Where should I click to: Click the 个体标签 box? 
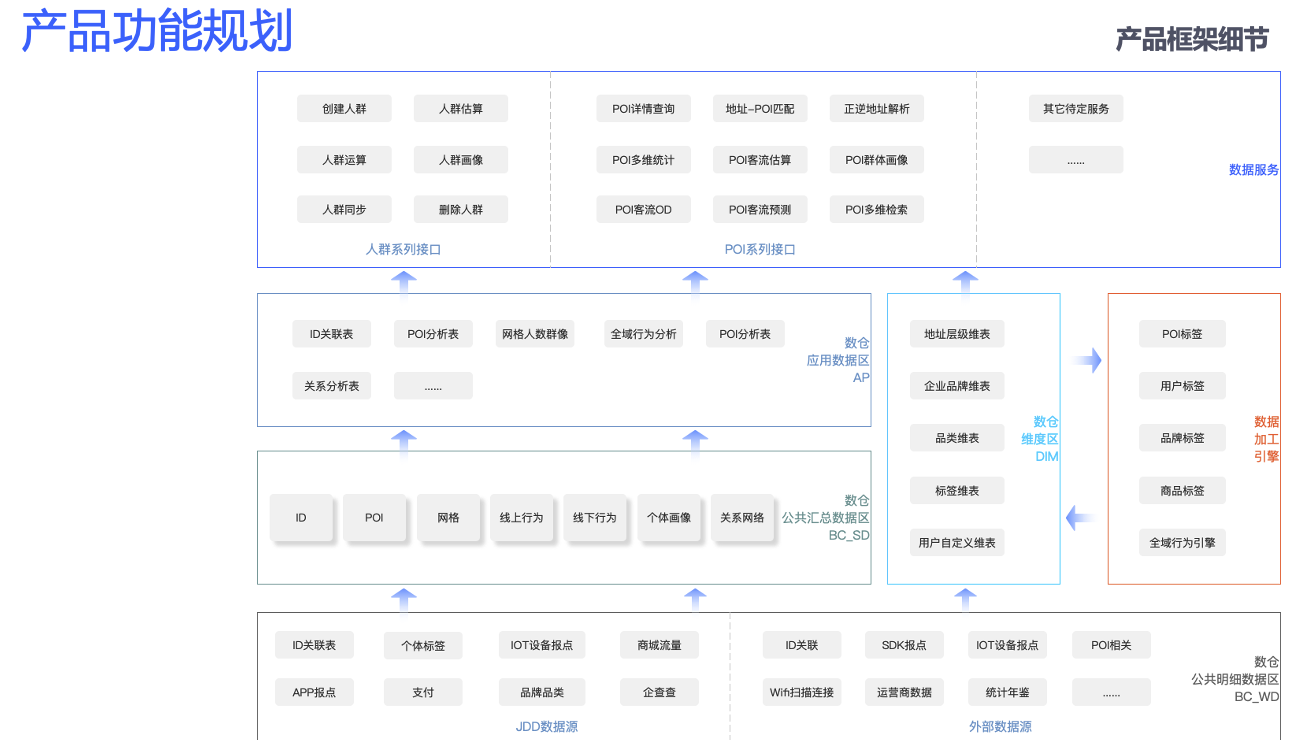[423, 646]
